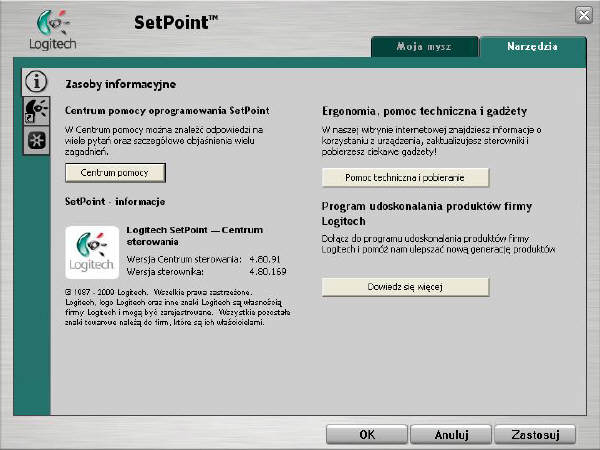
Task: Switch to the Moja mysz tab
Action: pyautogui.click(x=424, y=47)
